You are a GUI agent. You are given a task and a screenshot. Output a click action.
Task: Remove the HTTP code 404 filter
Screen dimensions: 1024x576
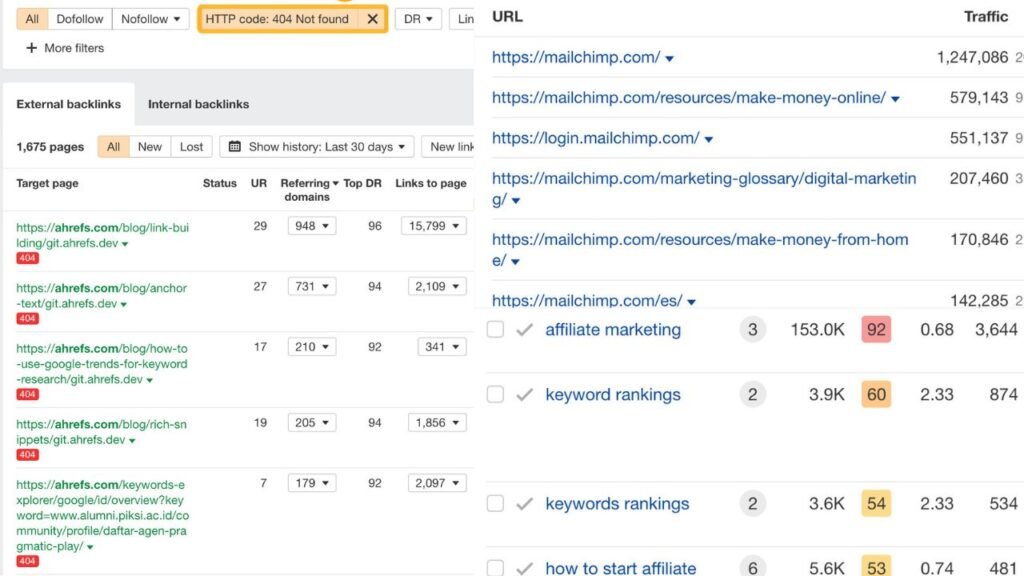(x=372, y=19)
